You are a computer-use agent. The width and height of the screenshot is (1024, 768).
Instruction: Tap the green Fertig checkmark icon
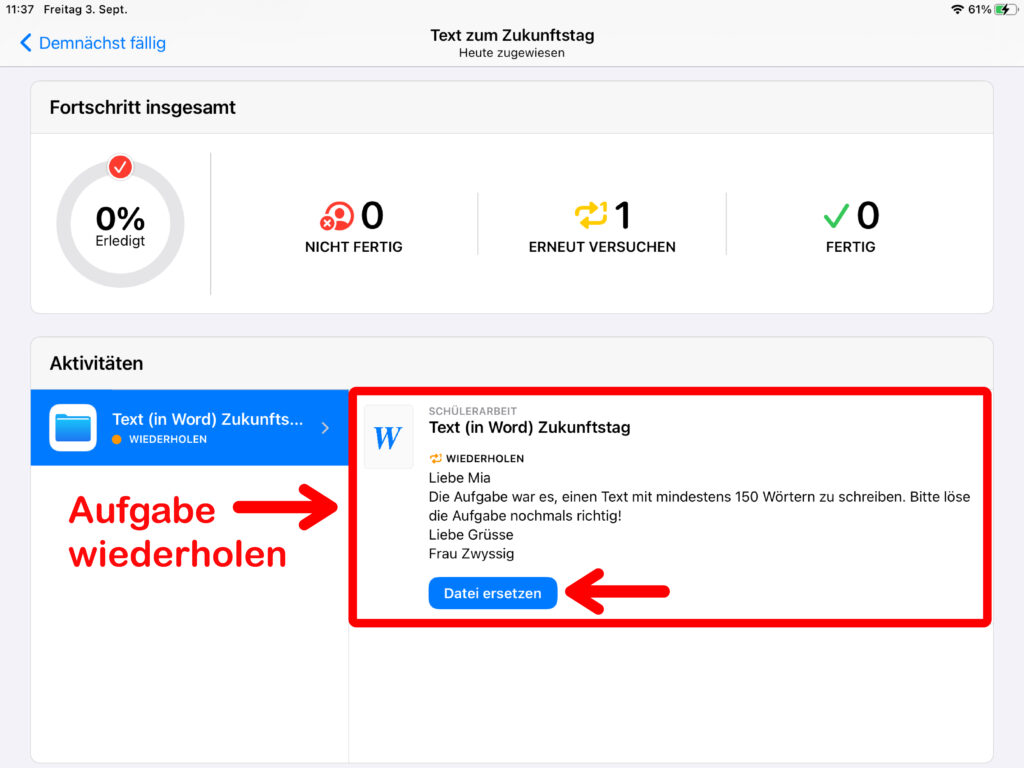pos(835,215)
